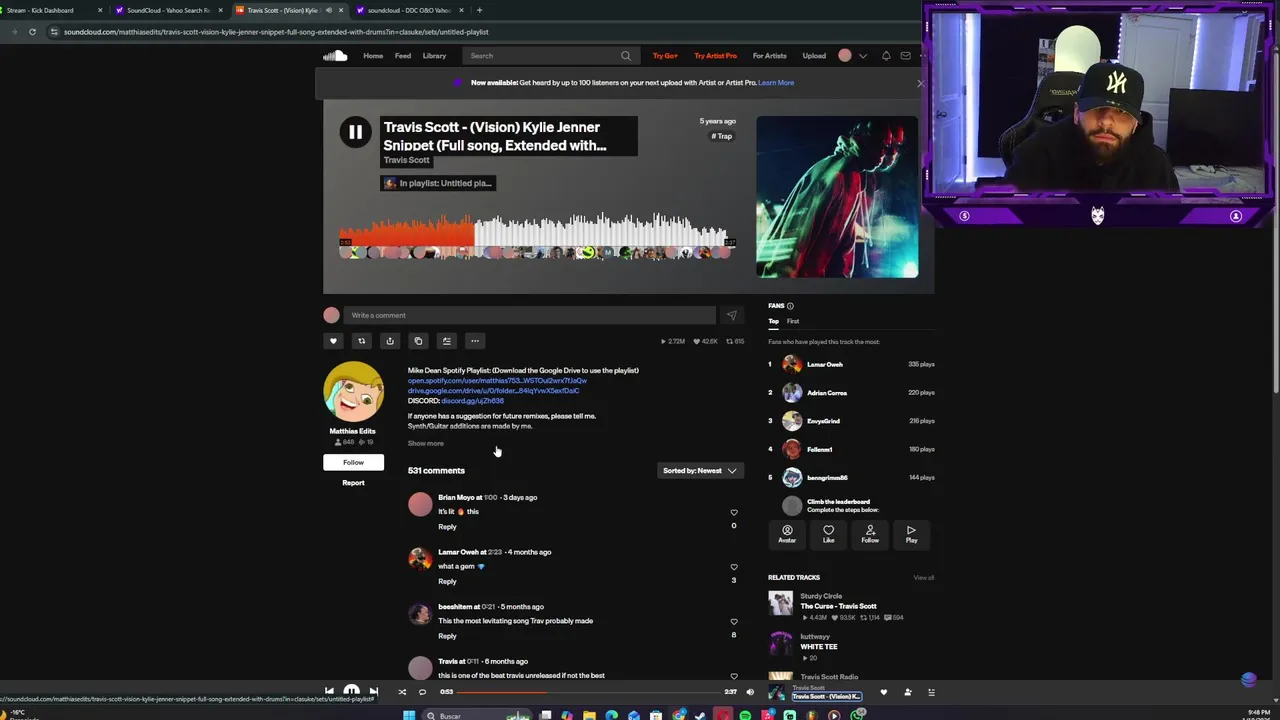Repost the track using the repost icon

pos(362,341)
